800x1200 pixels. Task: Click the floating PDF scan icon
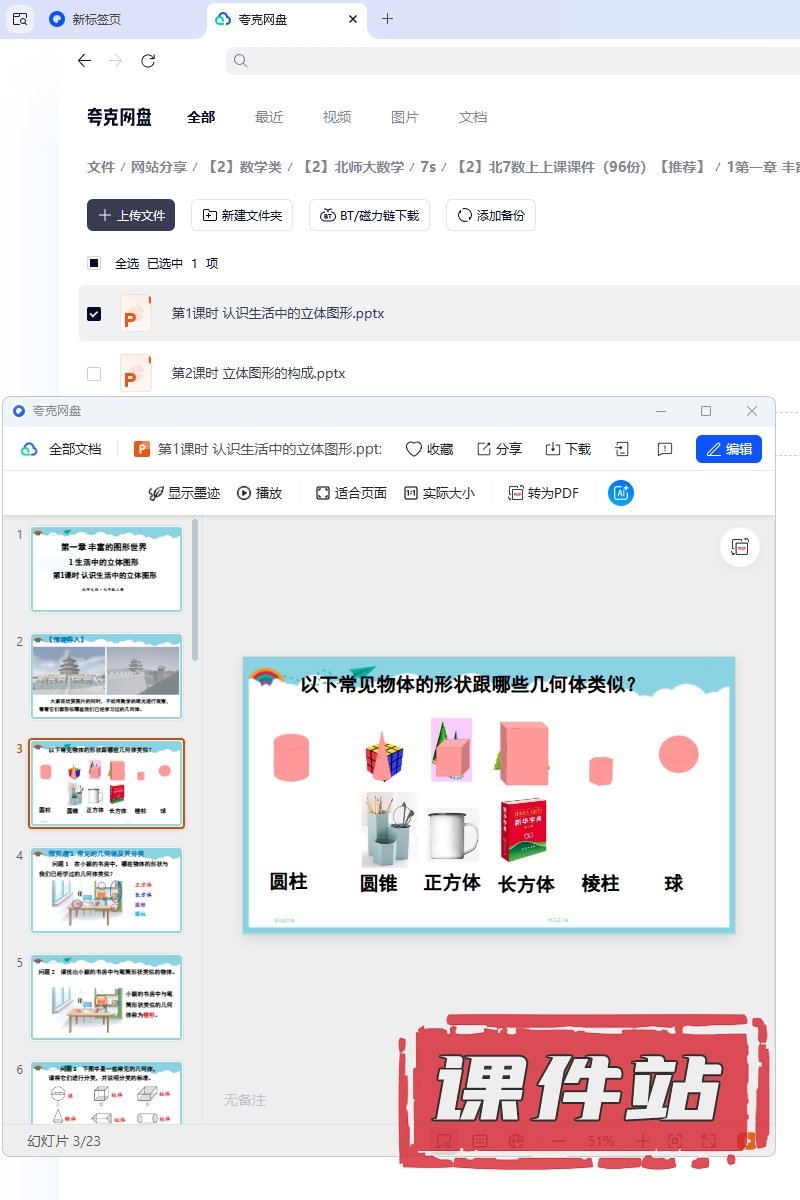pos(740,547)
